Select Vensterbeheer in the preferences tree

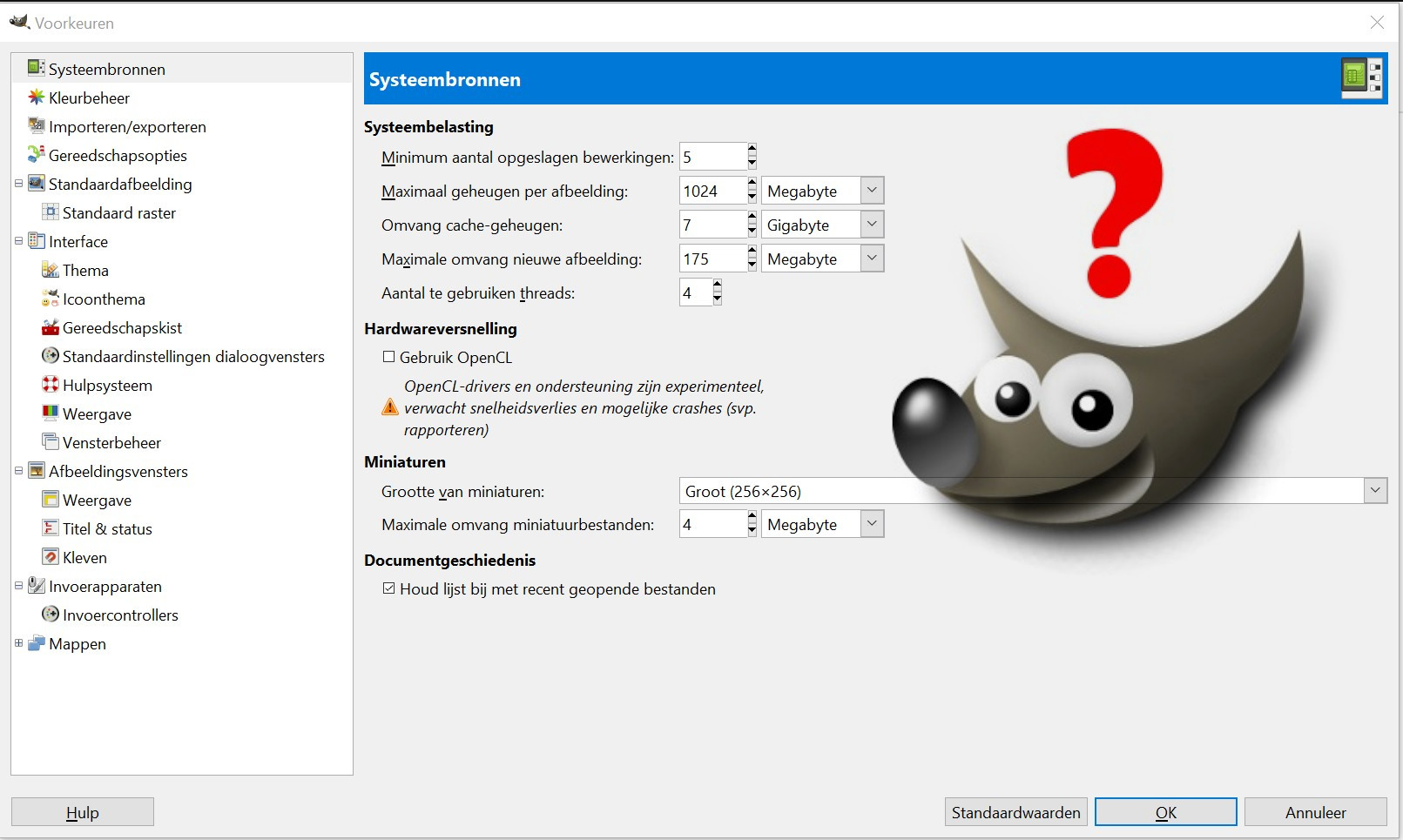pyautogui.click(x=111, y=443)
